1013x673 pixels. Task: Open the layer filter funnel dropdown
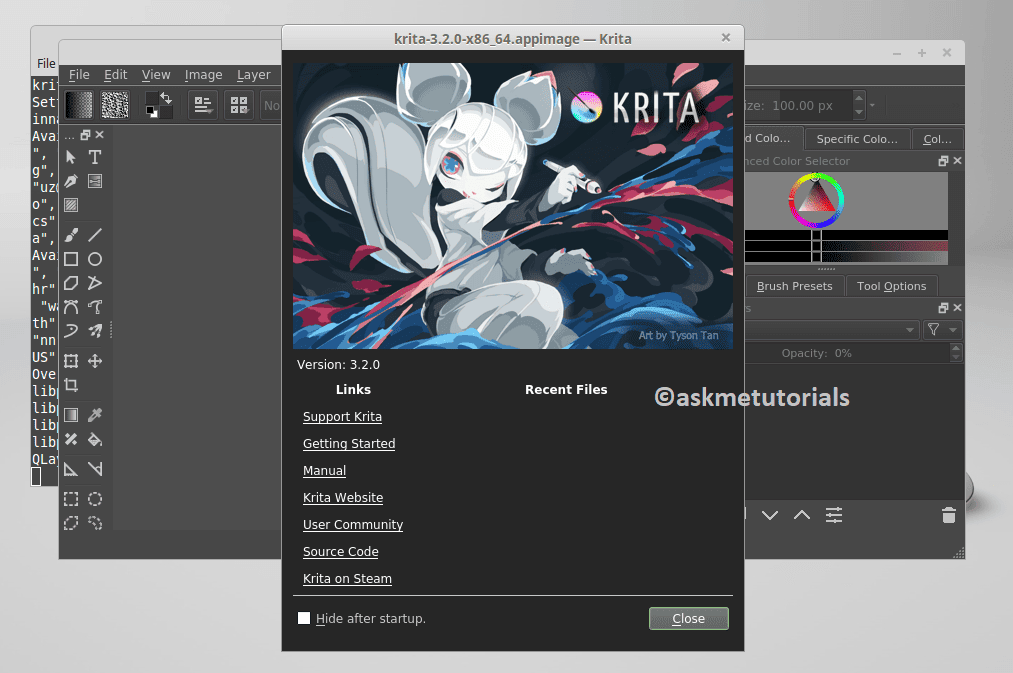tap(943, 330)
